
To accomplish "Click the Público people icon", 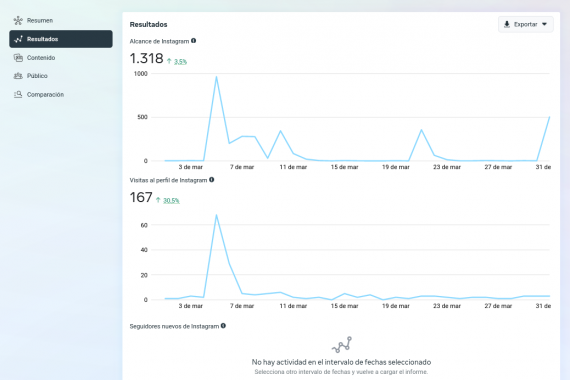I will (18, 76).
